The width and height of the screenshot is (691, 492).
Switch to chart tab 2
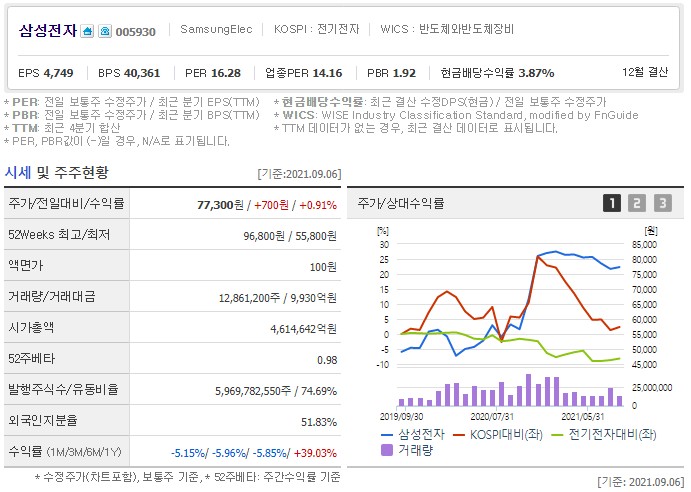coord(637,203)
